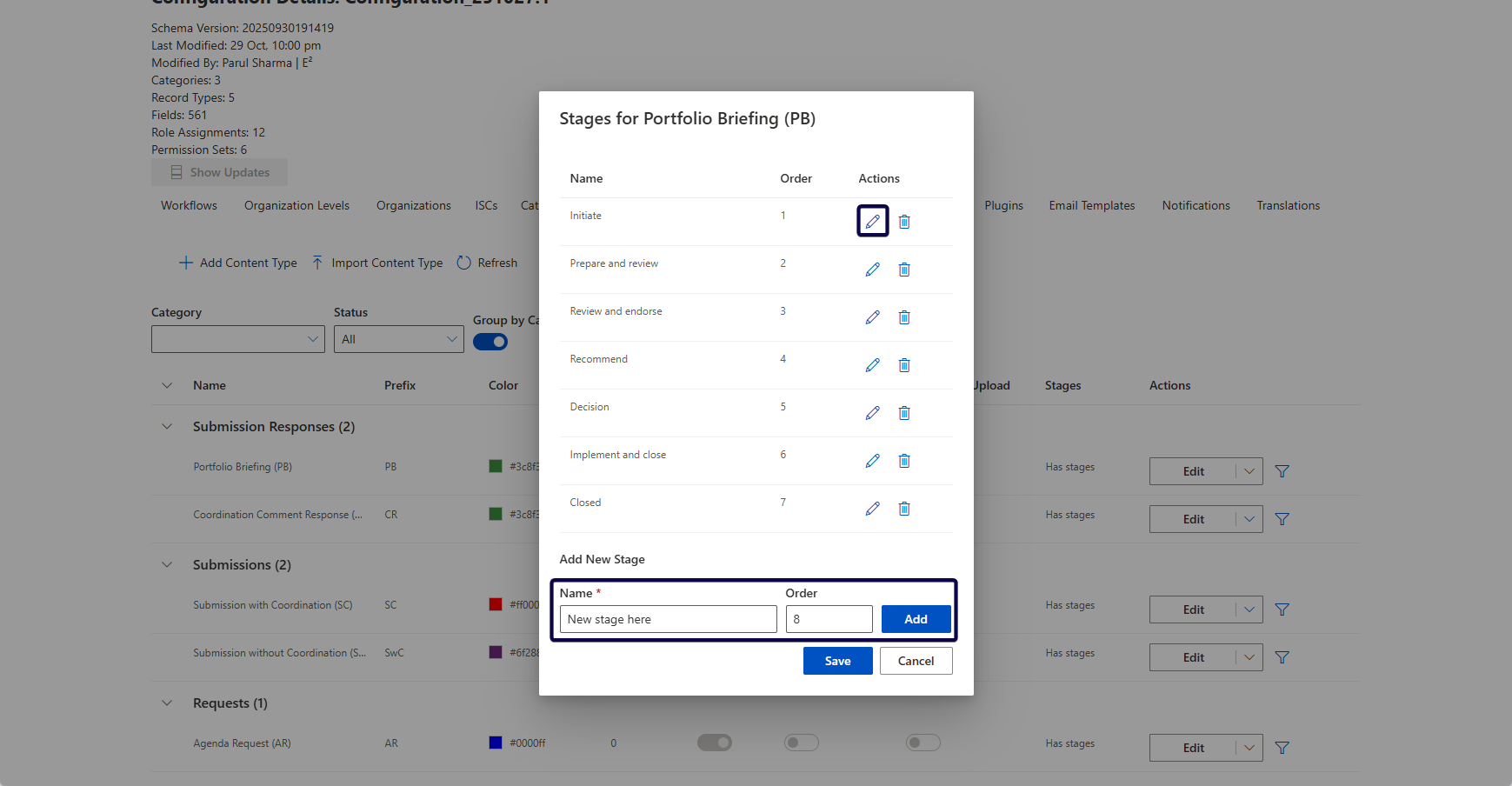Viewport: 1512px width, 786px height.
Task: Click filter icon for Portfolio Briefing row
Action: point(1282,471)
